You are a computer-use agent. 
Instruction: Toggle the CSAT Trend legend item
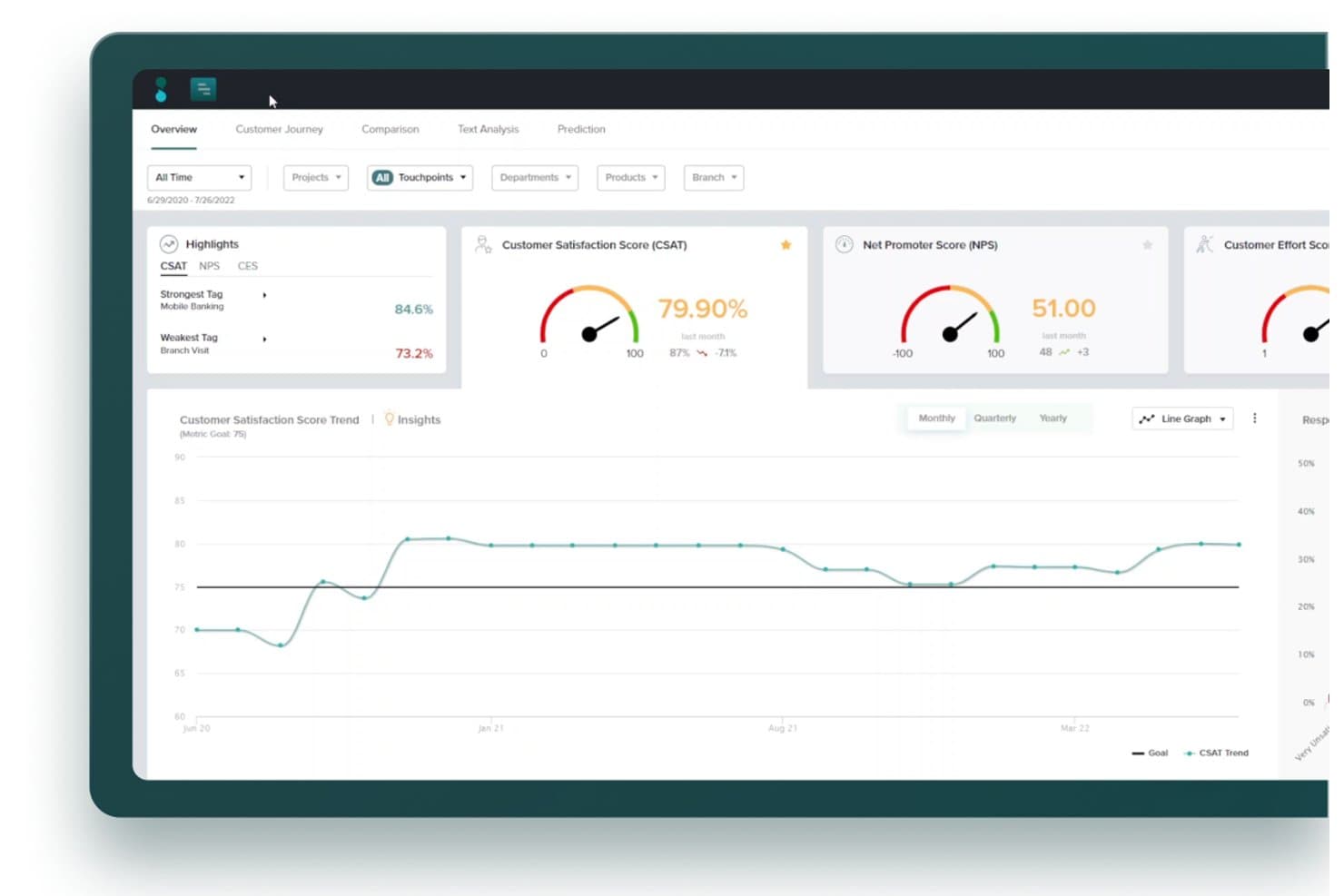[x=1217, y=753]
